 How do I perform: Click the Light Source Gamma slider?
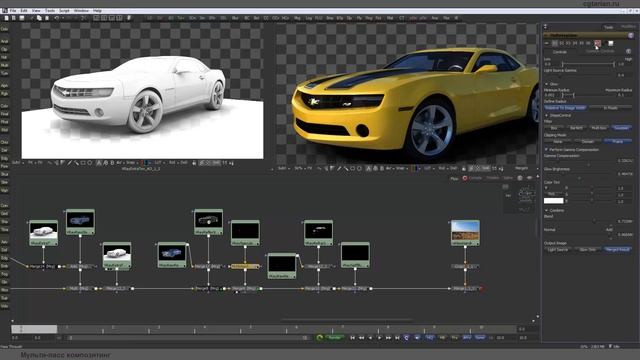(580, 75)
